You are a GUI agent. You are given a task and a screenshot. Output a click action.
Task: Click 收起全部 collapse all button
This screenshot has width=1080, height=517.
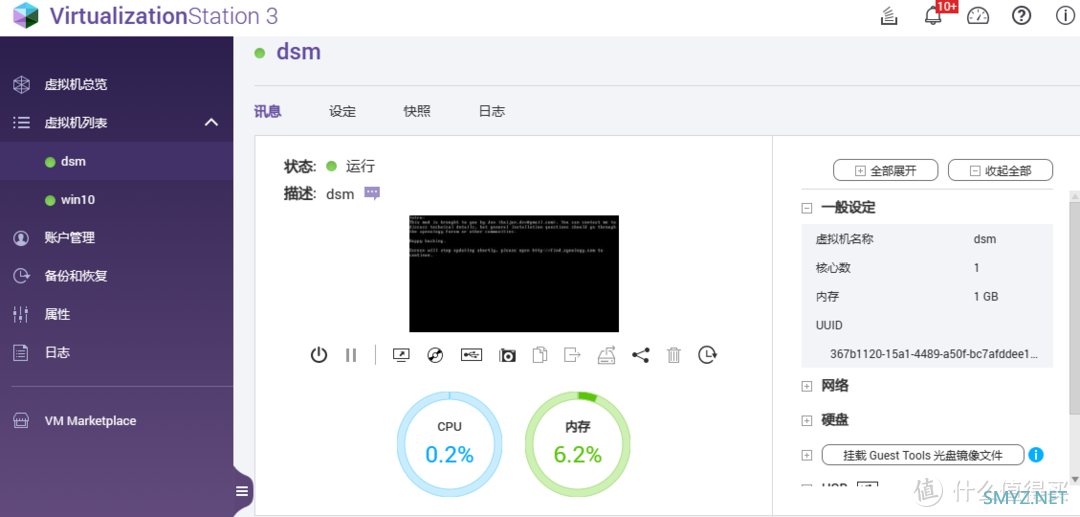tap(1000, 171)
